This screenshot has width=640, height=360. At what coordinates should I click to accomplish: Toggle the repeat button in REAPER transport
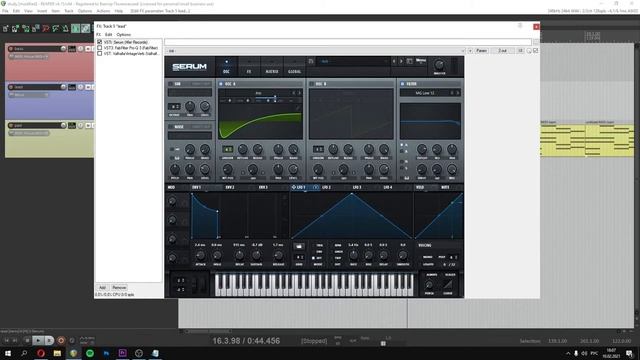(72, 340)
